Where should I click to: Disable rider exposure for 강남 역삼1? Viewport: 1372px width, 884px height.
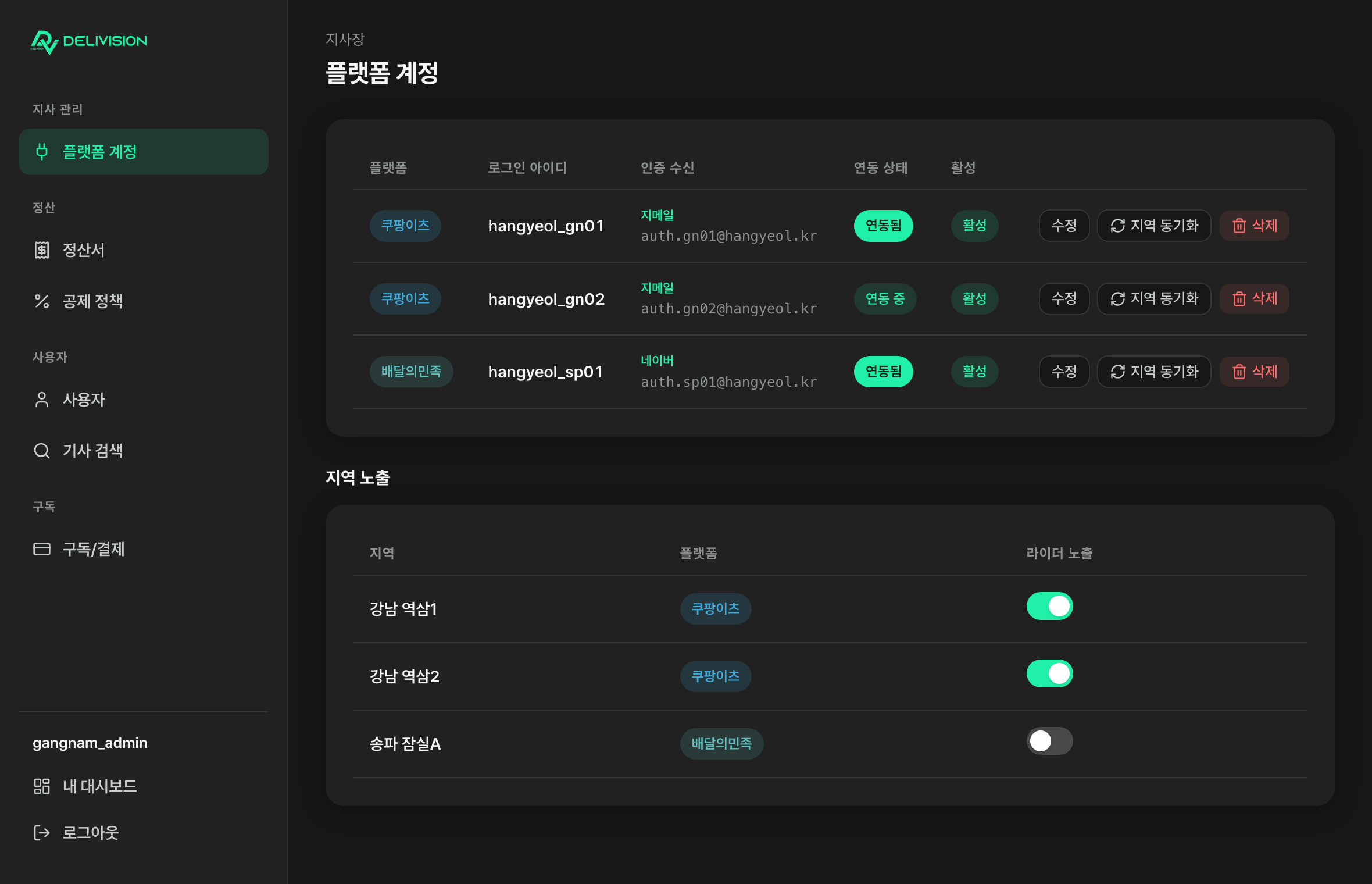point(1049,606)
